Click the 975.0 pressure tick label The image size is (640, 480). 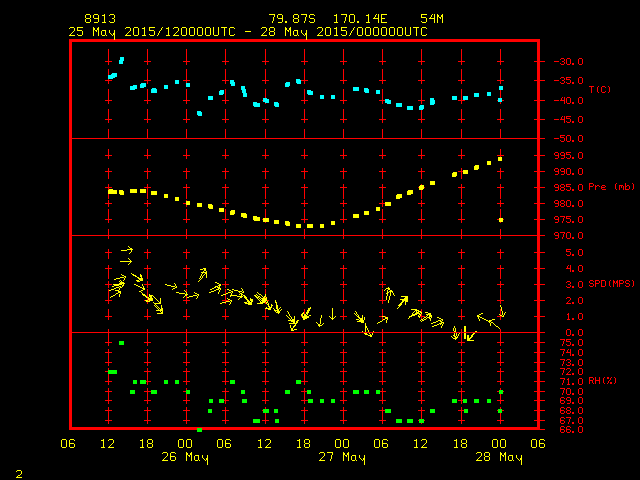[x=569, y=220]
